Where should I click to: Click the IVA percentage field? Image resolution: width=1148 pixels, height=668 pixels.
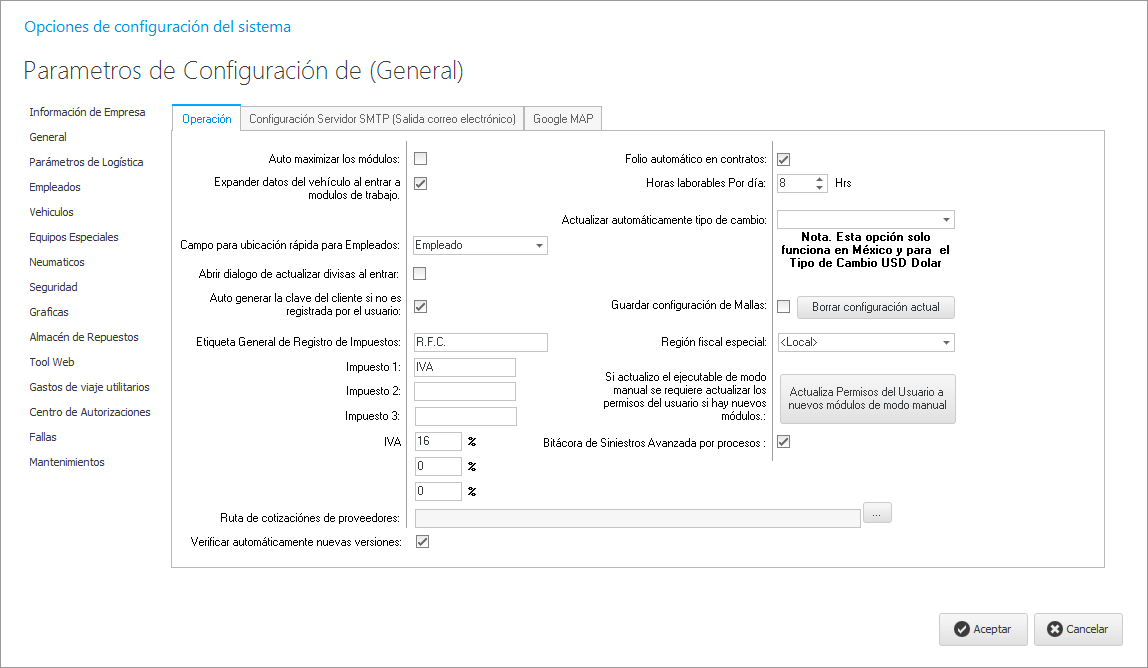click(x=437, y=441)
